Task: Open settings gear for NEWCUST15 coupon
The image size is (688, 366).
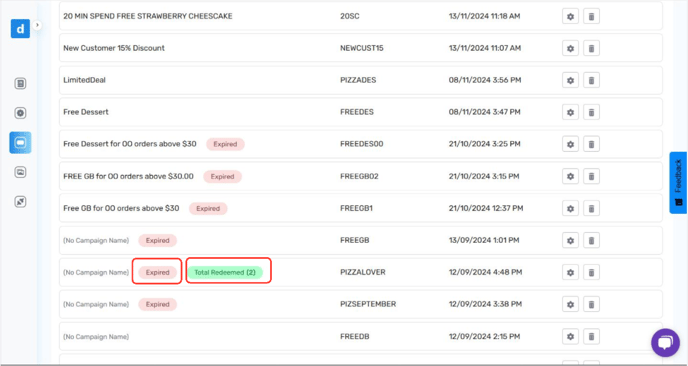Action: point(570,48)
